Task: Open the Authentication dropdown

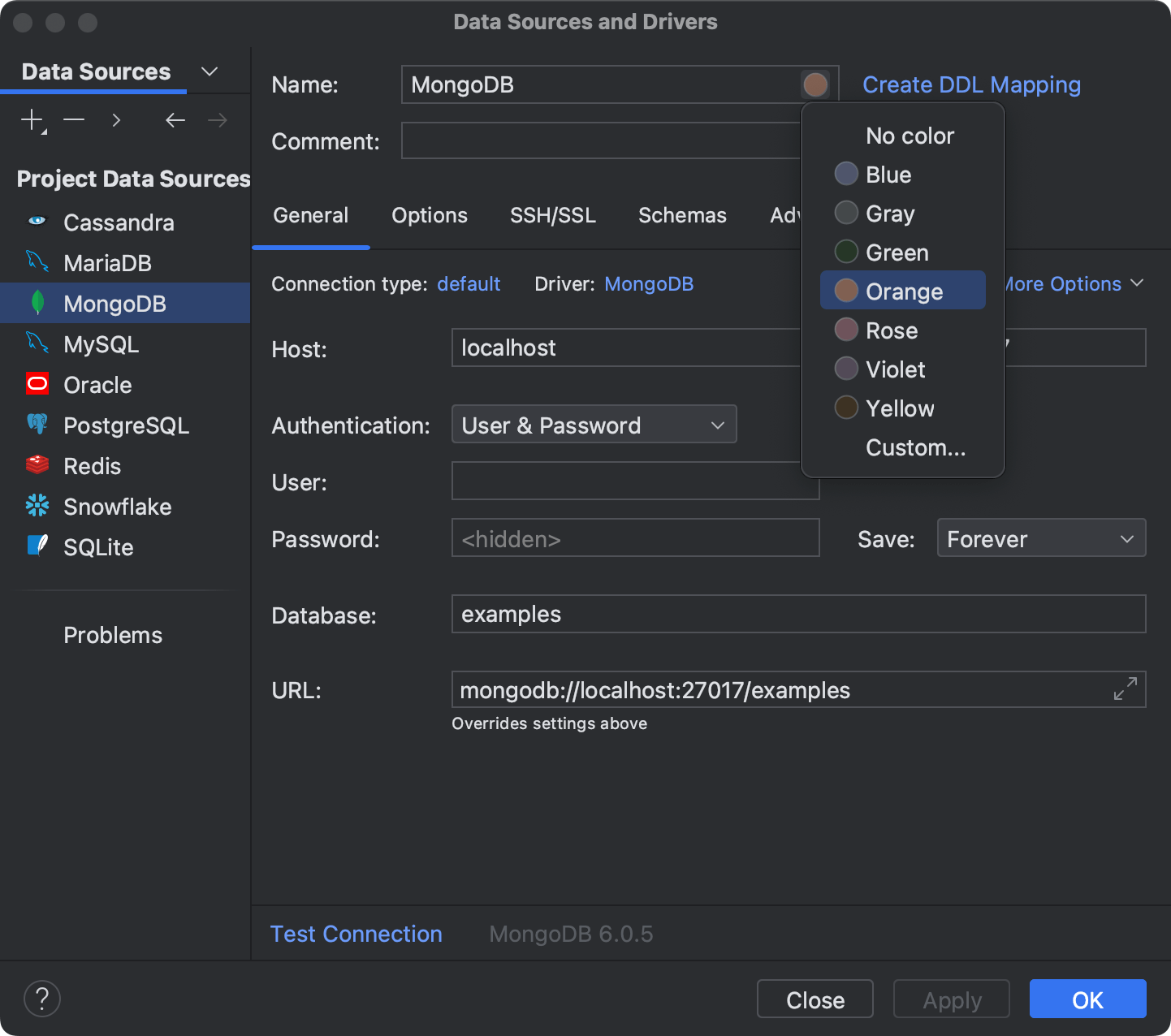Action: click(x=594, y=424)
